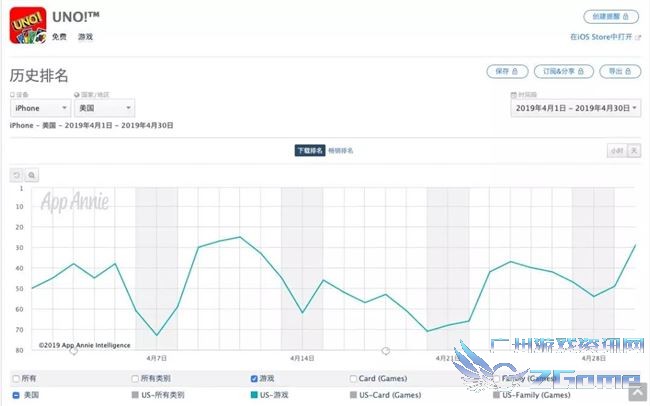Open app via 在iOS Store中打开 link
Image resolution: width=650 pixels, height=406 pixels.
(601, 37)
